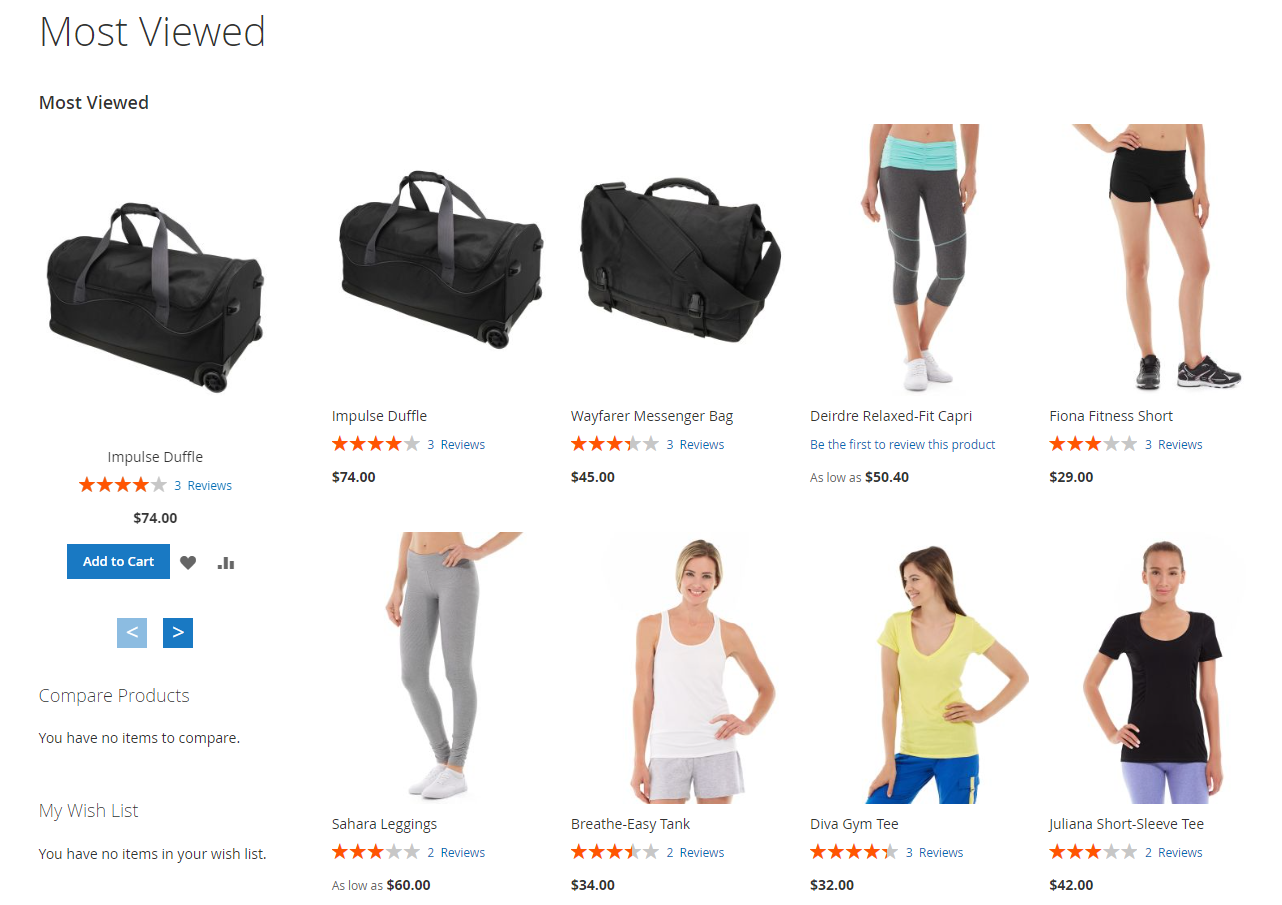This screenshot has height=905, width=1282.
Task: Open Wayfarer Messenger Bag product title
Action: point(652,416)
